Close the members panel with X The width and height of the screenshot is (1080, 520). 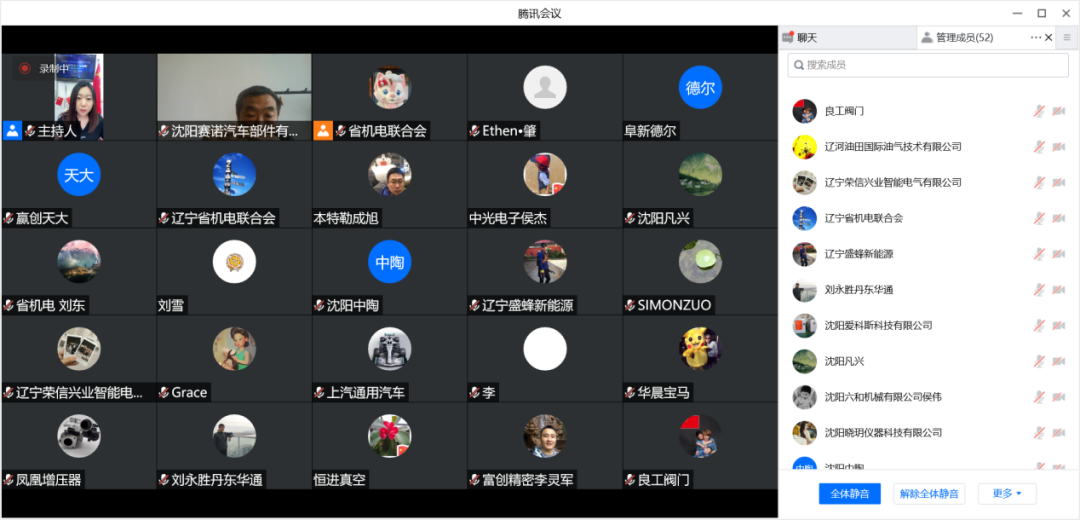point(1049,38)
